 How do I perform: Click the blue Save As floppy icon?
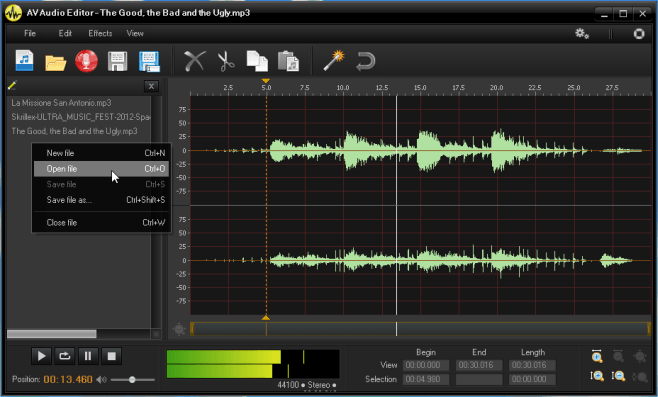[149, 61]
